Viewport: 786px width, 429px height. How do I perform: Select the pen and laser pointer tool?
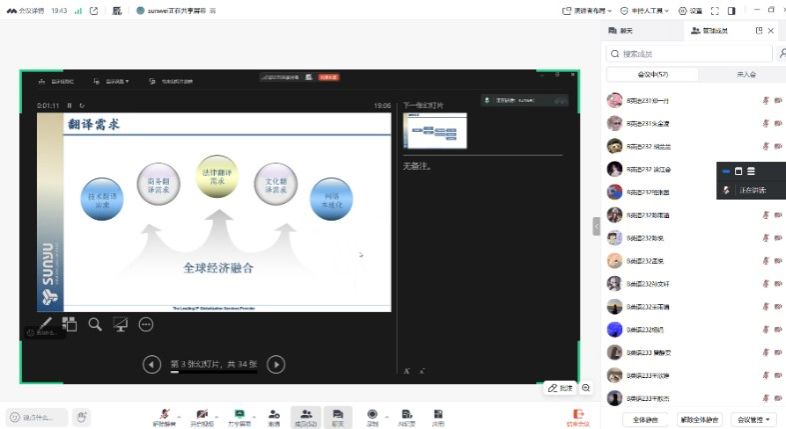45,324
